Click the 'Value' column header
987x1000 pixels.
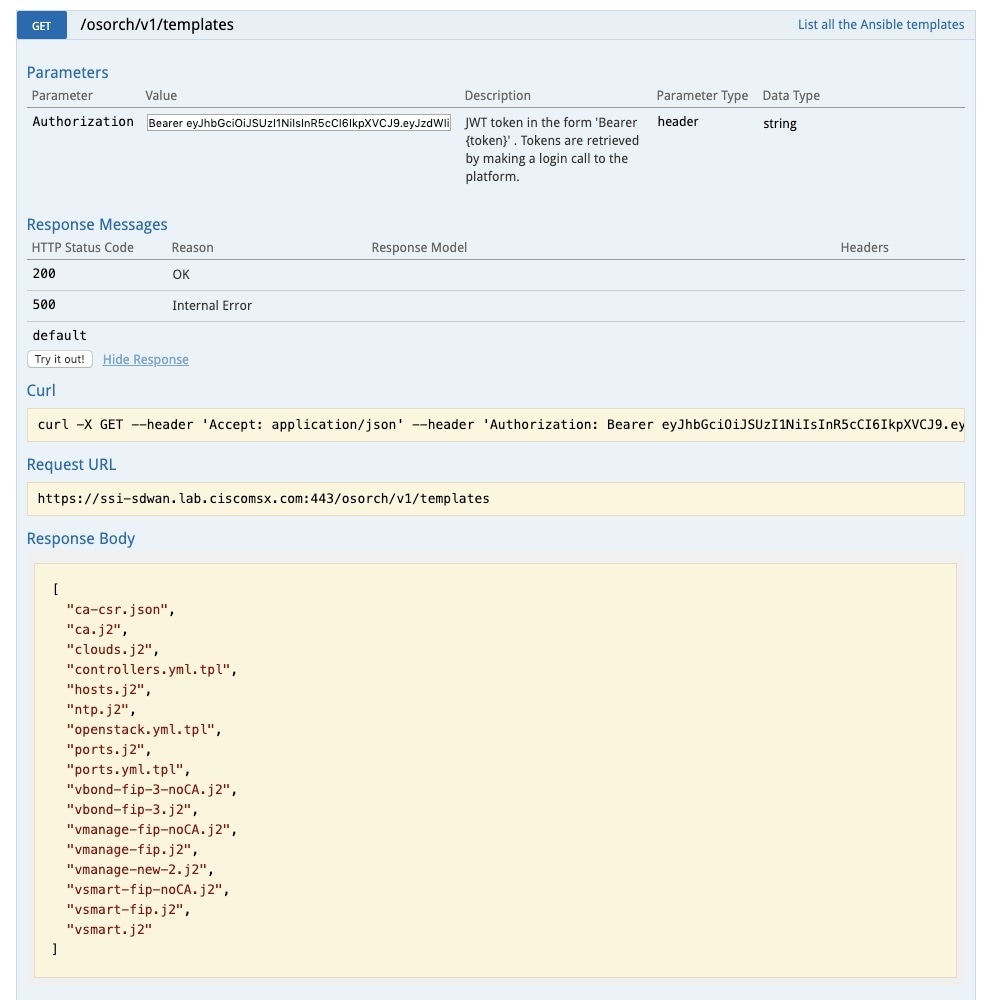(x=161, y=96)
